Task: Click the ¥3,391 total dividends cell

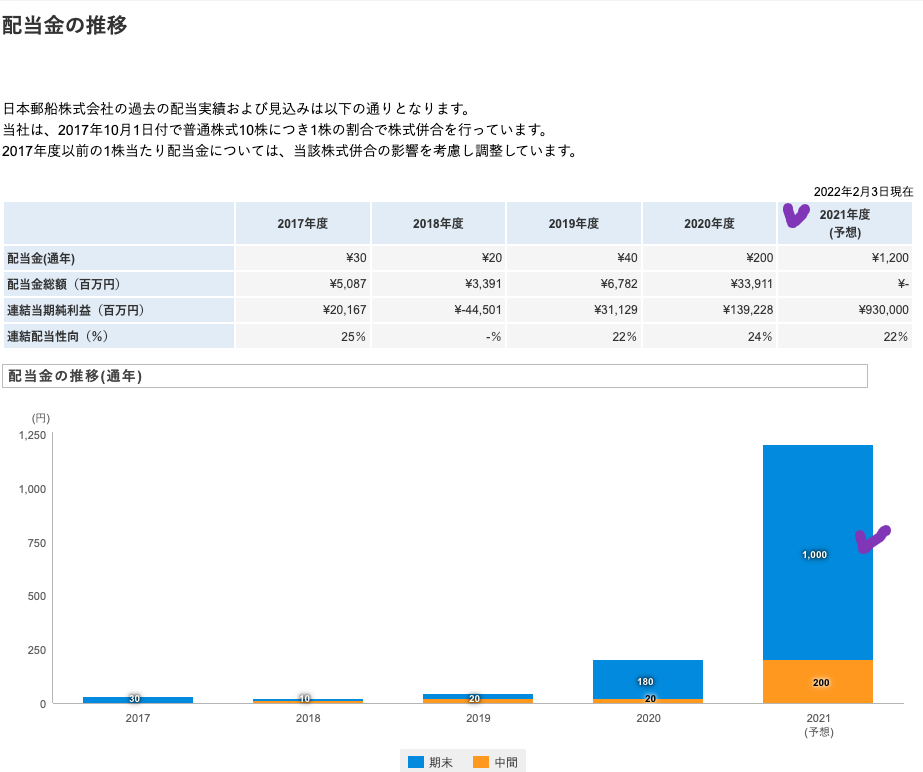Action: point(438,284)
